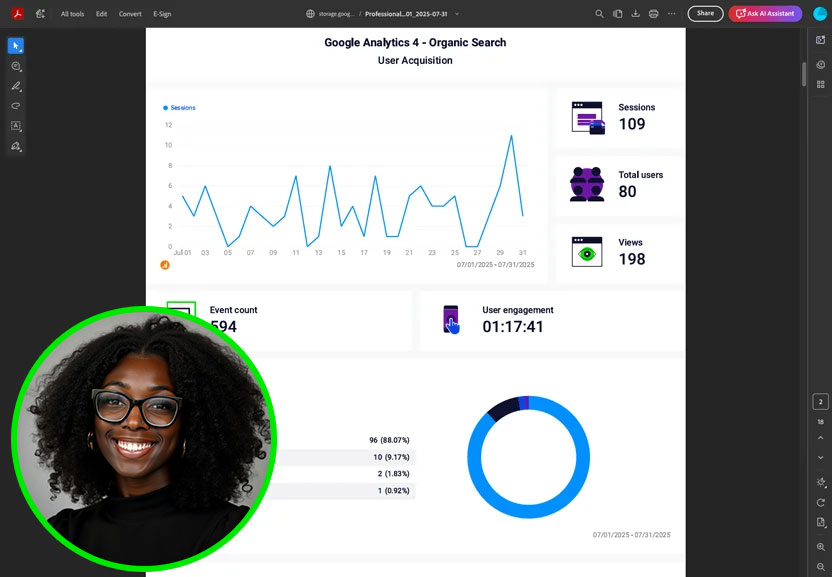Expand the Professional file name dropdown arrow
Image resolution: width=832 pixels, height=577 pixels.
(457, 14)
